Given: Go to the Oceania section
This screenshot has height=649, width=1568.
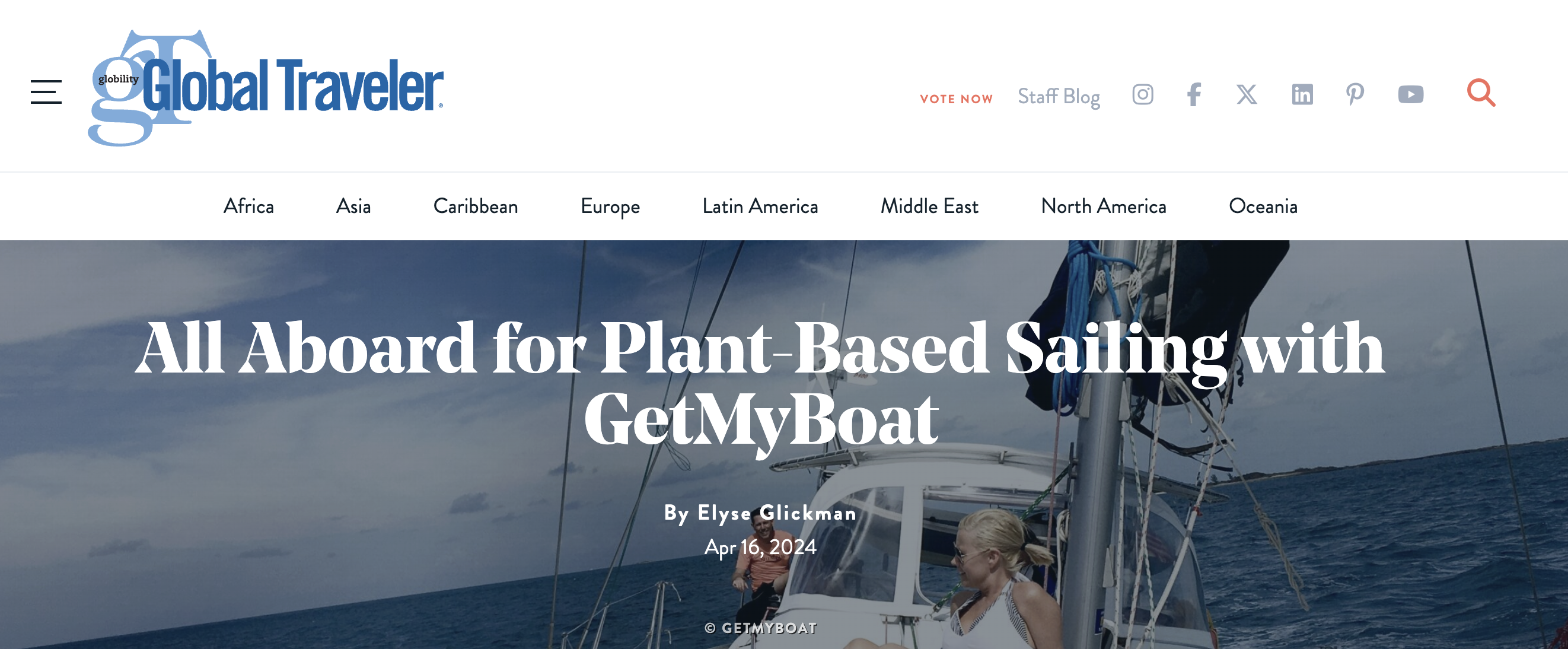Looking at the screenshot, I should (1263, 206).
